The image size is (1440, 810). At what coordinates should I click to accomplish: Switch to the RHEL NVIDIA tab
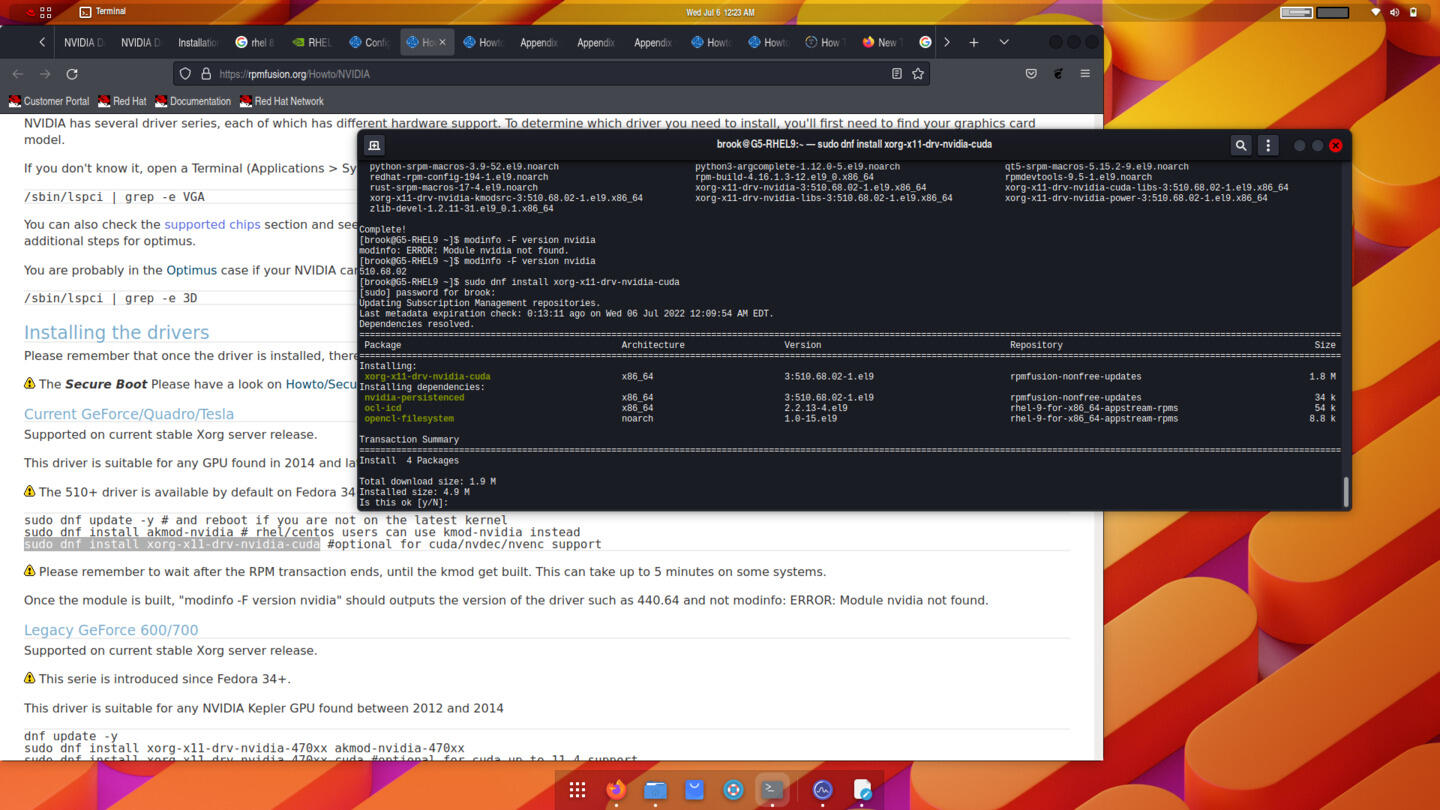tap(312, 42)
